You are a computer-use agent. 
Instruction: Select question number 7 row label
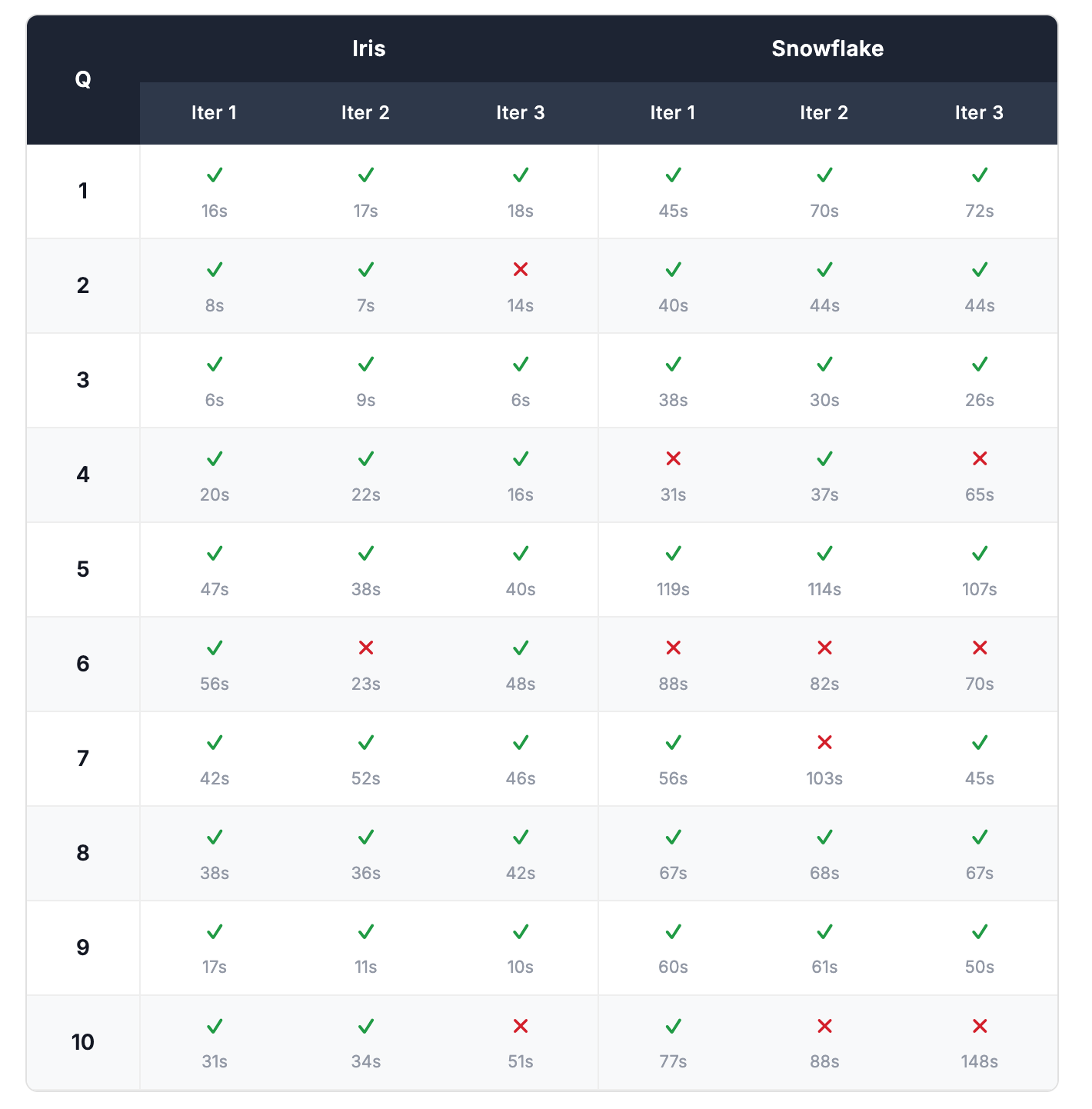(x=83, y=758)
